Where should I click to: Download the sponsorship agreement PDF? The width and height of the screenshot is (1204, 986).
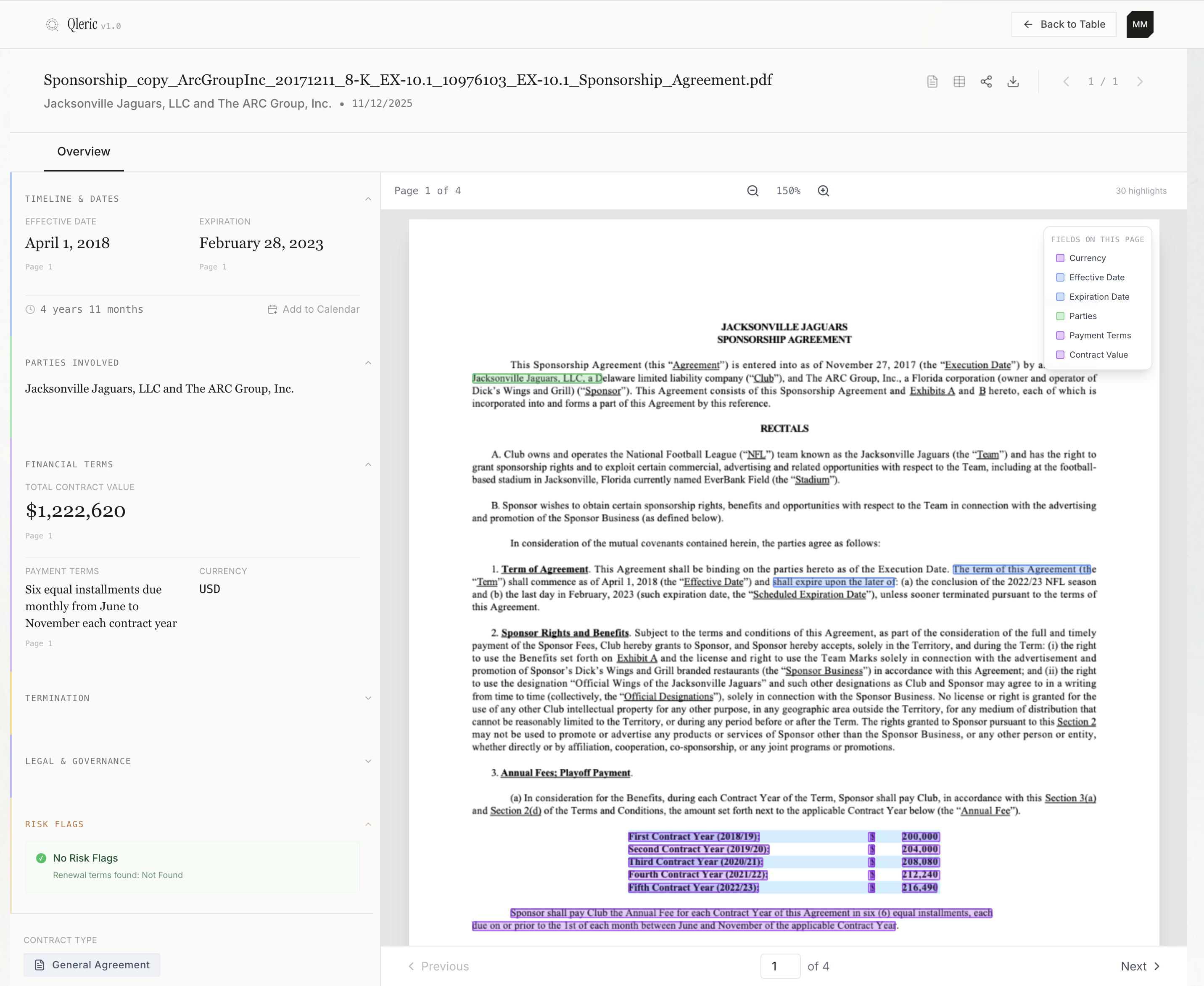[x=1014, y=81]
